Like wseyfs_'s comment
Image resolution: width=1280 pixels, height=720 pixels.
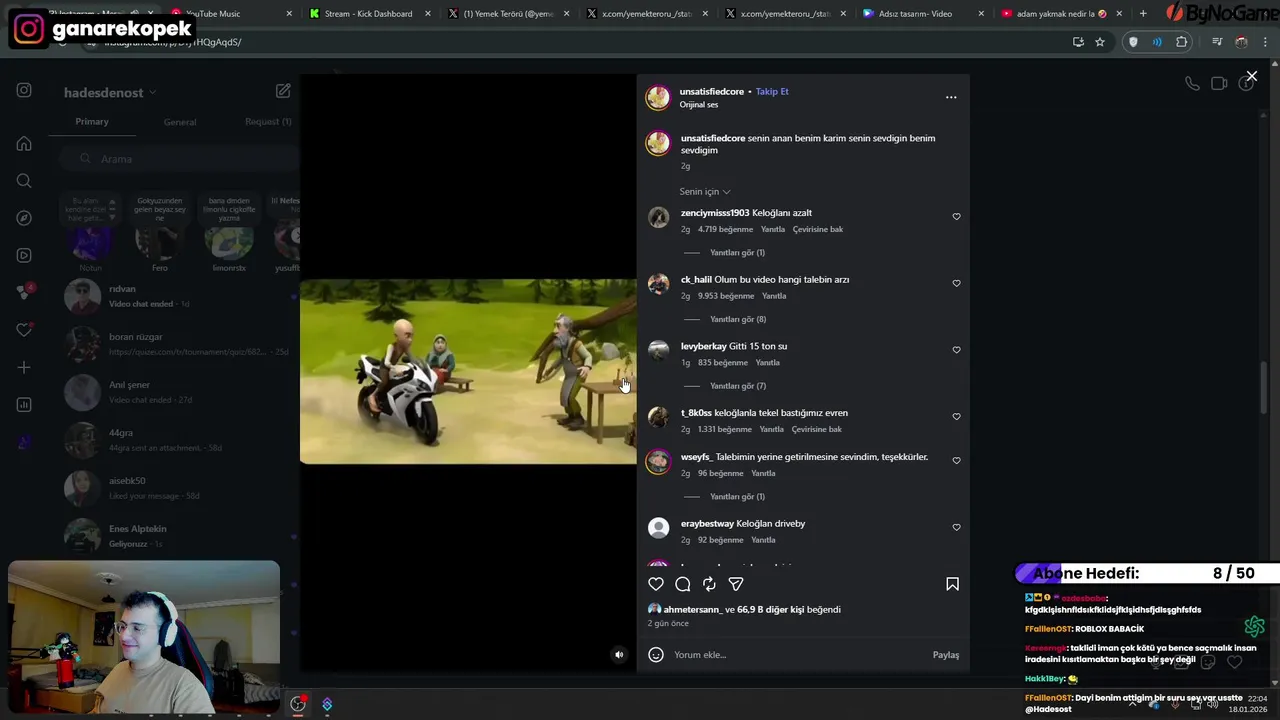coord(956,461)
